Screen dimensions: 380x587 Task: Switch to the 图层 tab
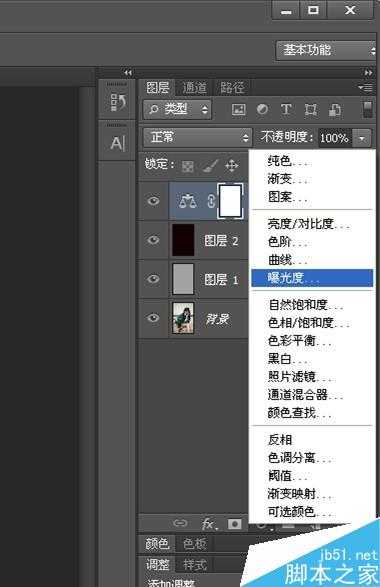(x=158, y=88)
